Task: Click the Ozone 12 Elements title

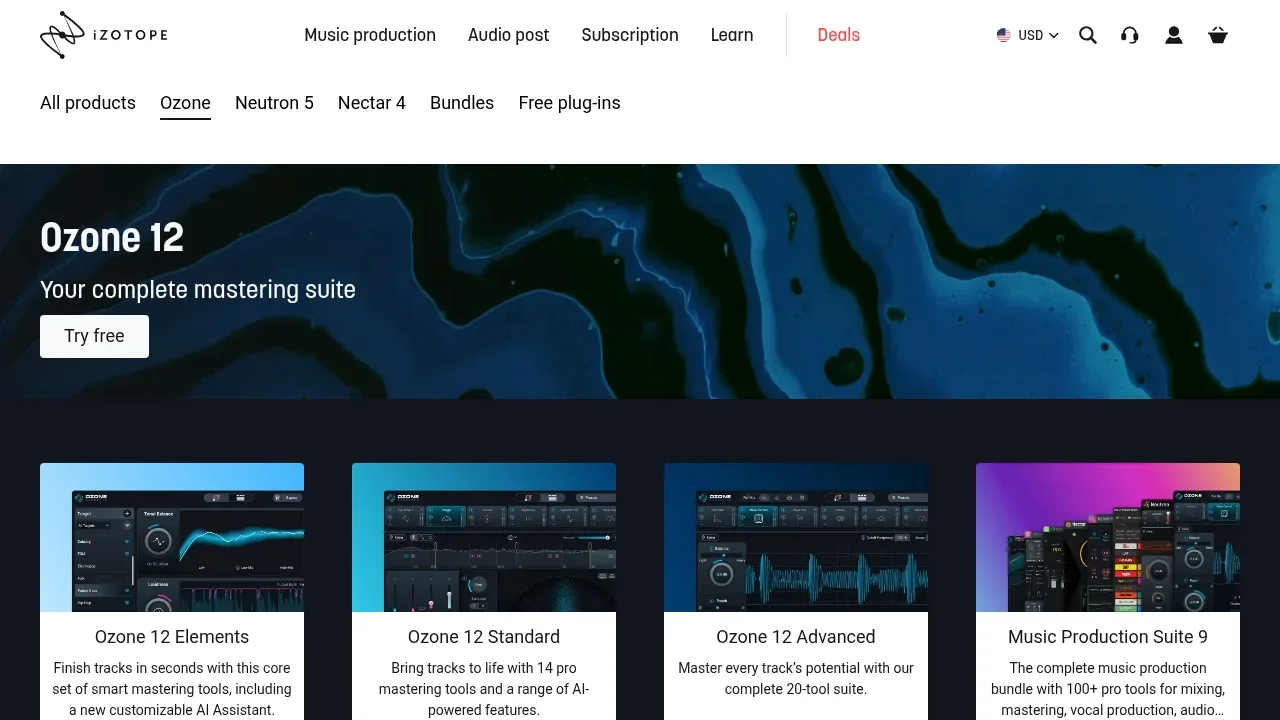Action: click(172, 637)
